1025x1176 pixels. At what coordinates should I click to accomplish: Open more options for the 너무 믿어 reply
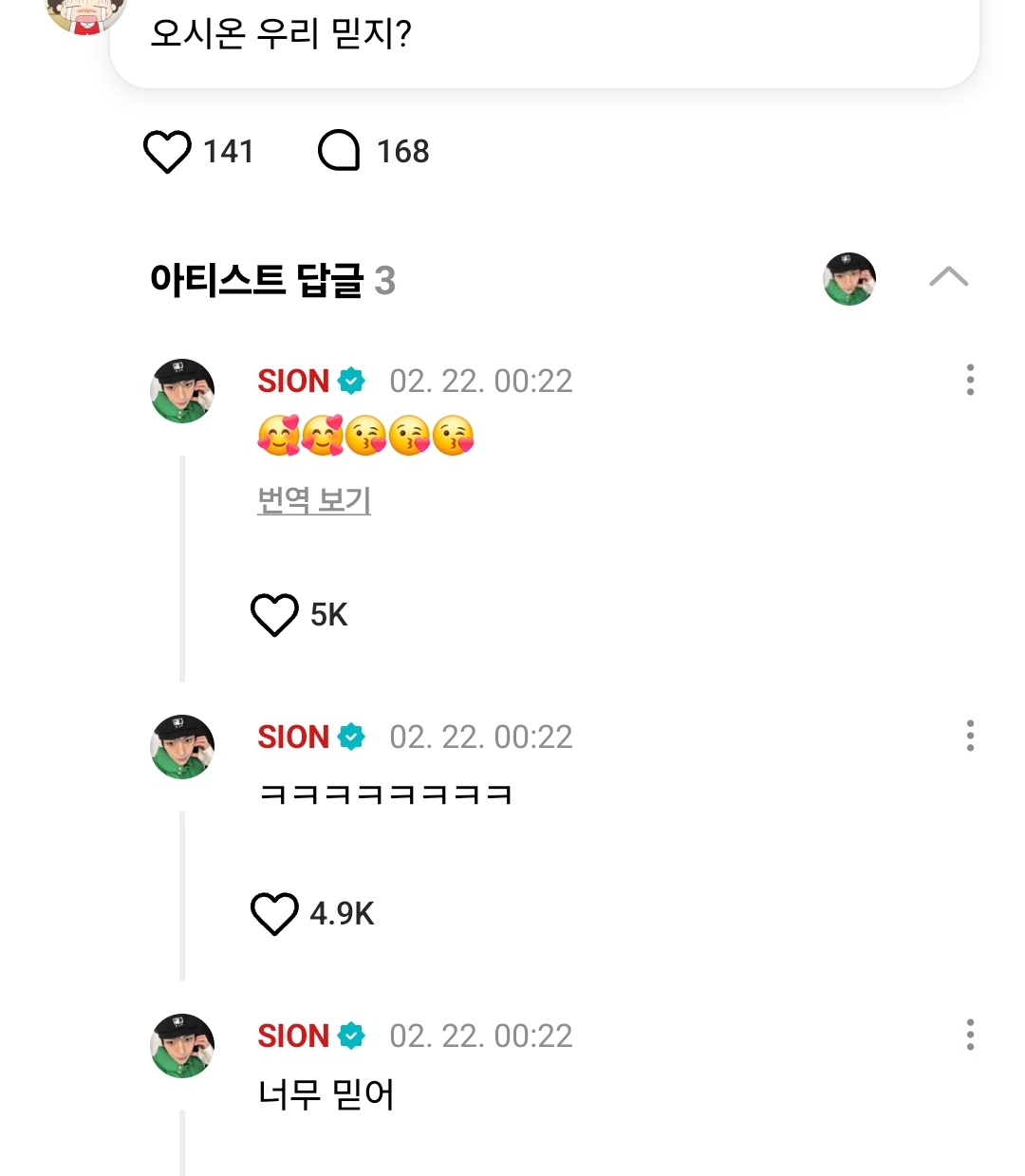970,1035
